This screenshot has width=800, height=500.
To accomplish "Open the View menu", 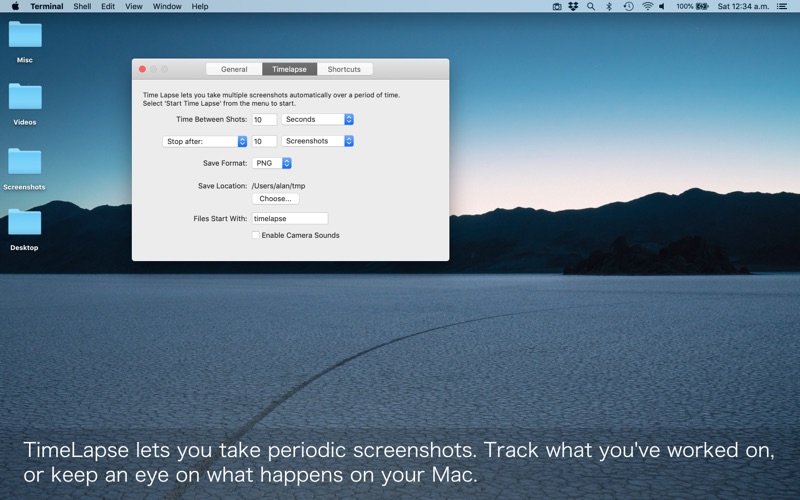I will (x=134, y=6).
